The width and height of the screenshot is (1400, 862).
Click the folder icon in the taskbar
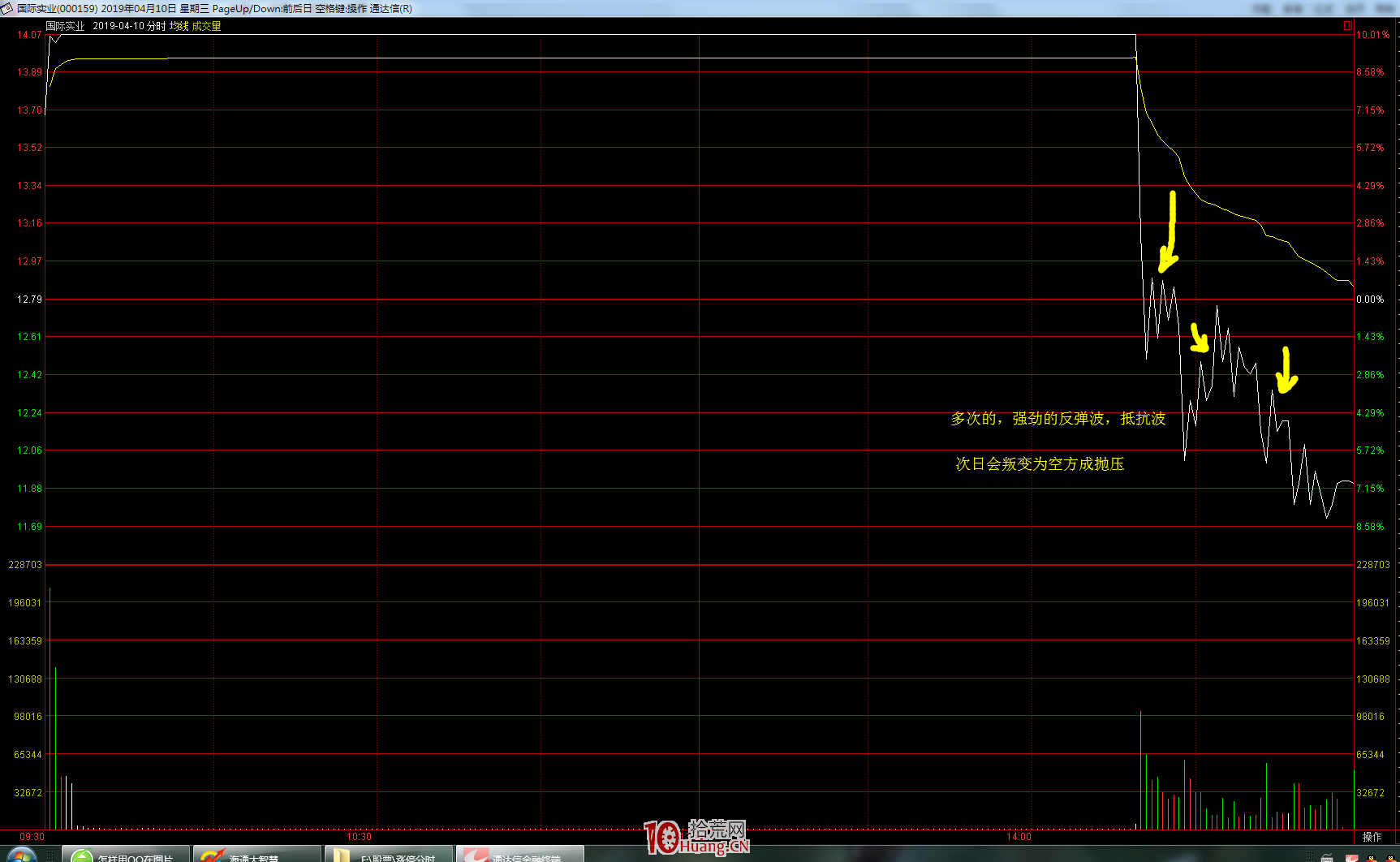pos(342,856)
